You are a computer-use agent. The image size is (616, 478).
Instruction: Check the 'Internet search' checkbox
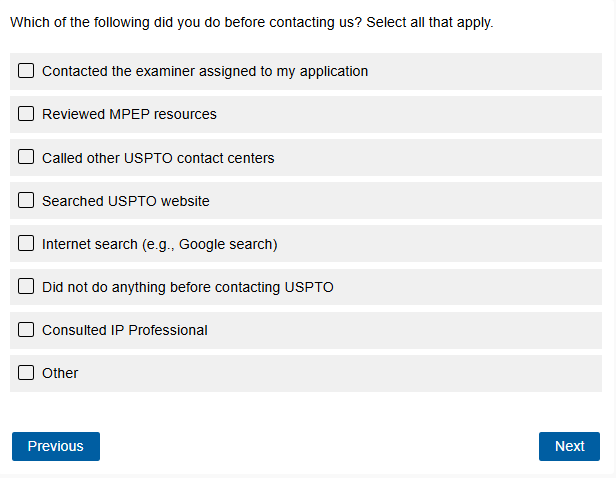[x=26, y=243]
